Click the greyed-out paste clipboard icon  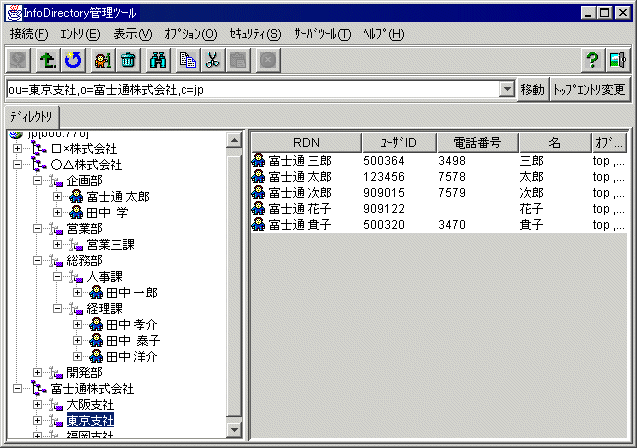pyautogui.click(x=238, y=61)
